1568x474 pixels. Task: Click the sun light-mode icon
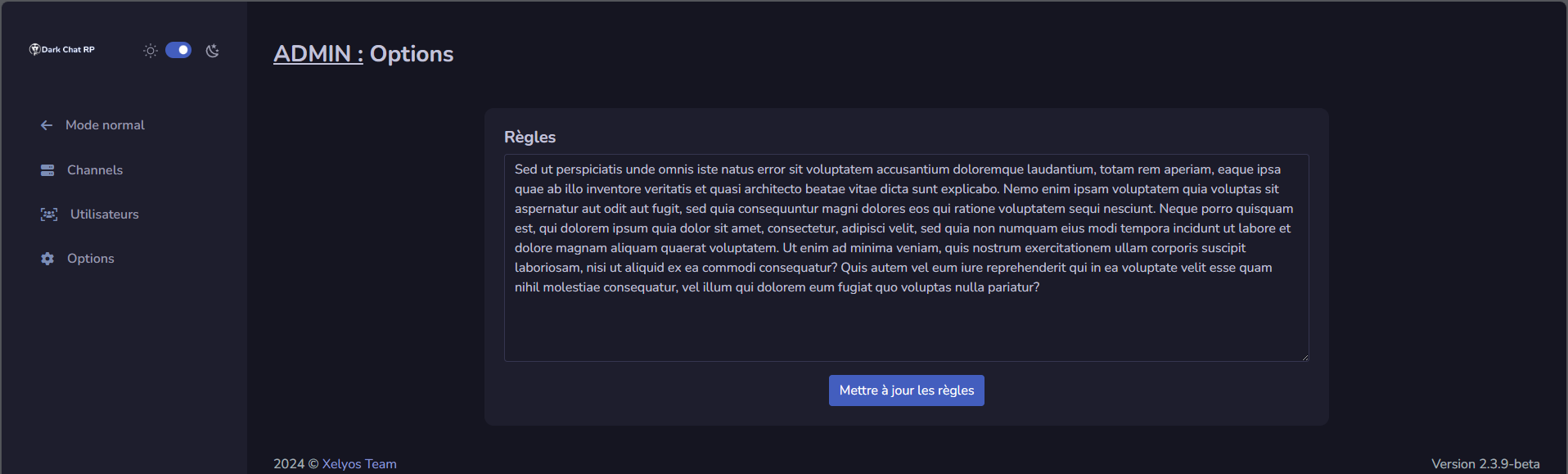tap(151, 51)
